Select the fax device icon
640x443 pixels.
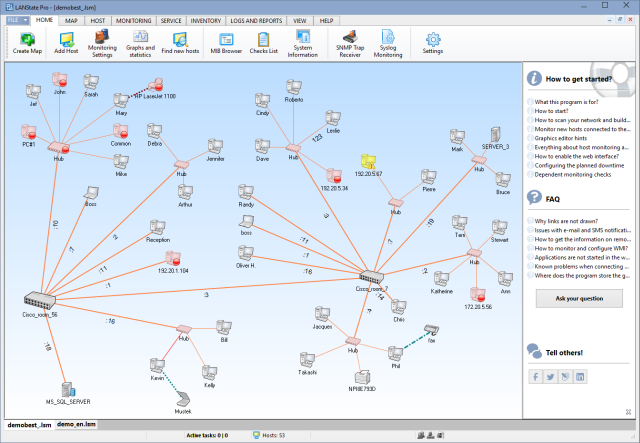(x=431, y=329)
